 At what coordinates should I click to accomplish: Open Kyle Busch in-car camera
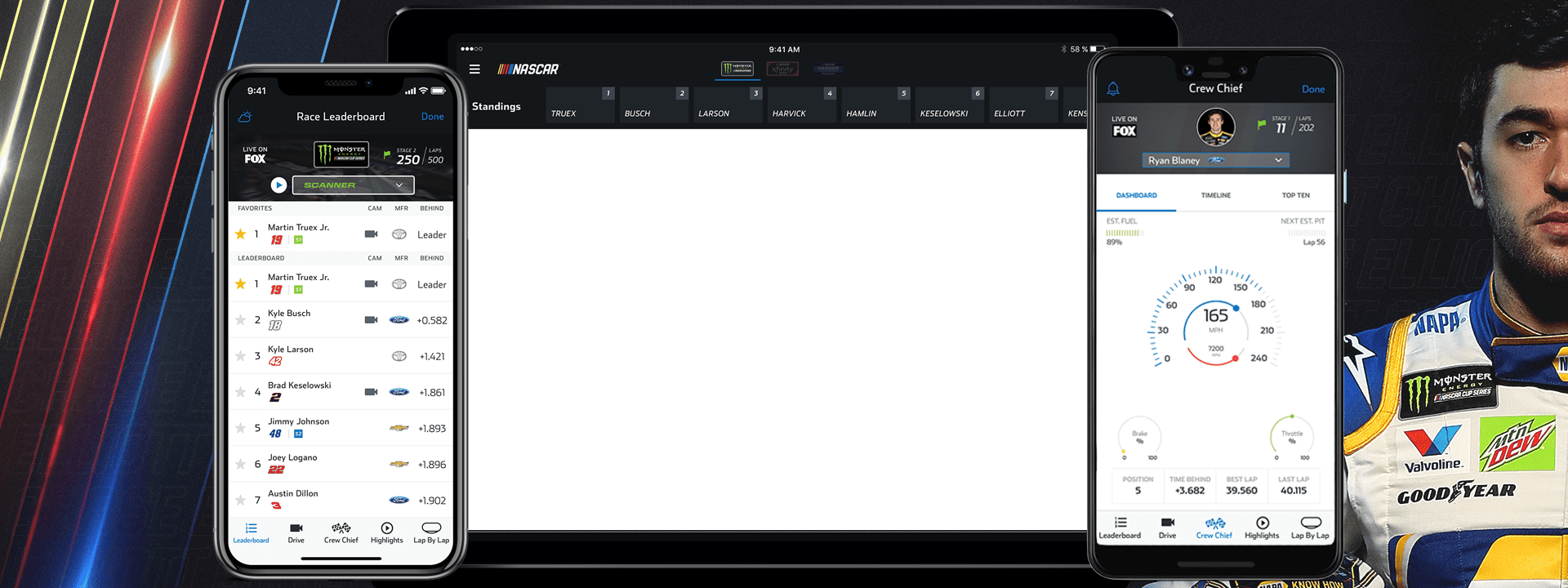pos(371,320)
